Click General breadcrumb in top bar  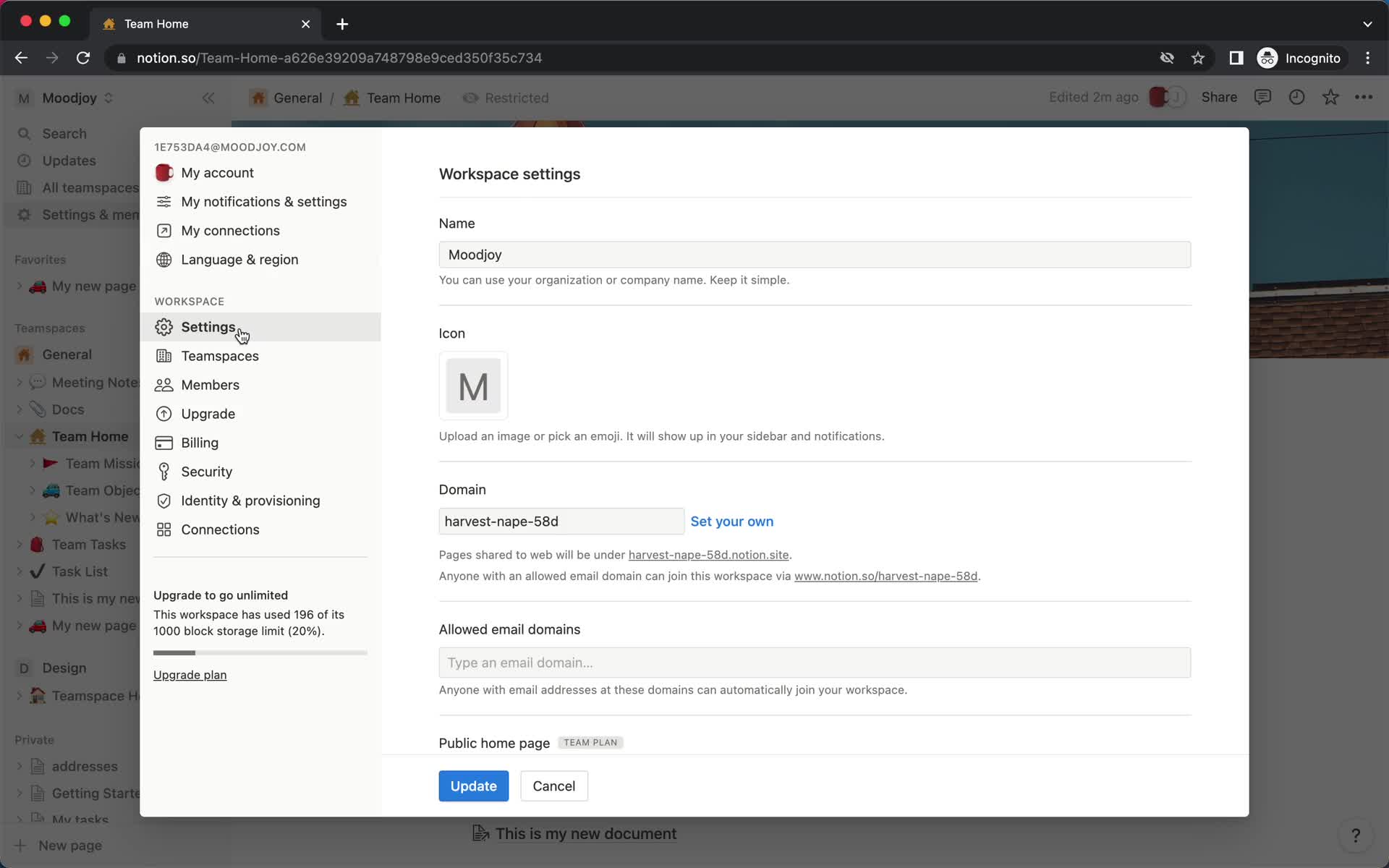click(286, 98)
